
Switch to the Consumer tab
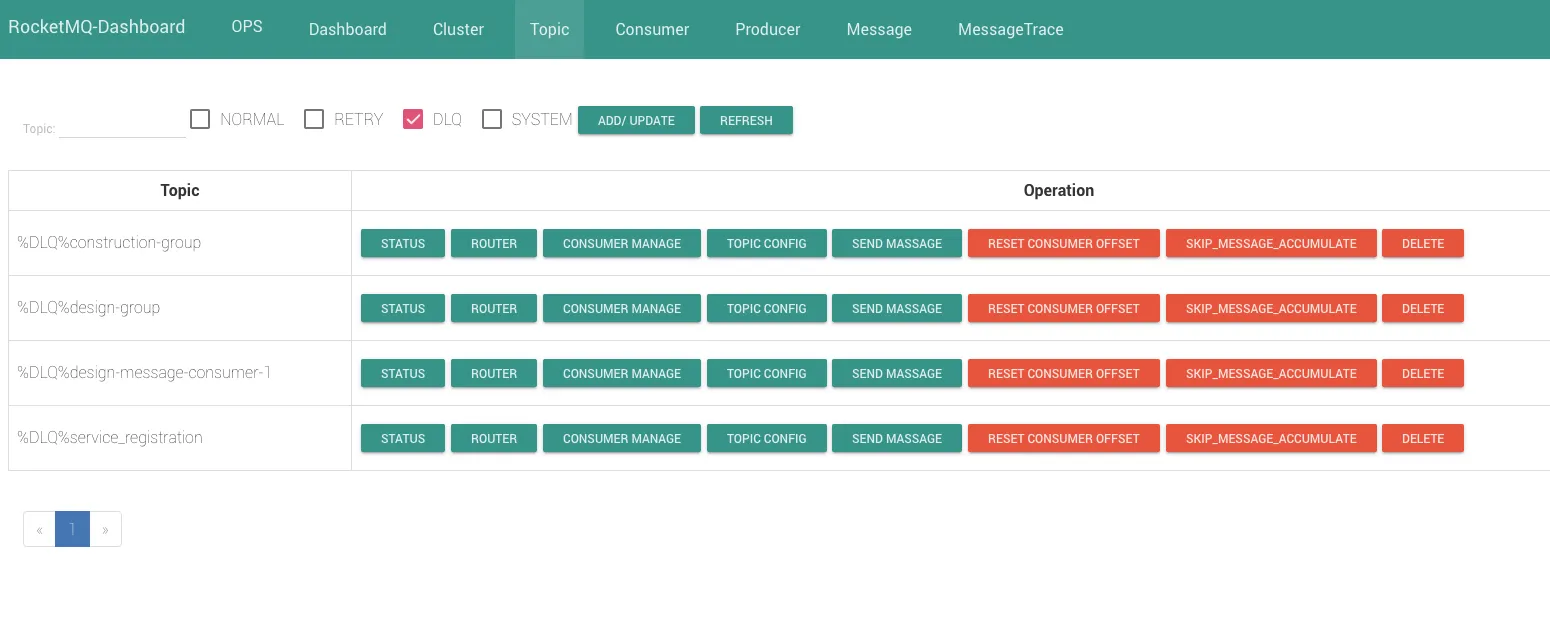pyautogui.click(x=652, y=29)
